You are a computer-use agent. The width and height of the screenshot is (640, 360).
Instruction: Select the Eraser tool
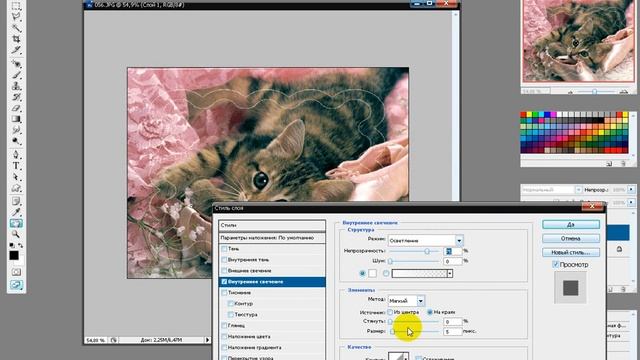[16, 108]
